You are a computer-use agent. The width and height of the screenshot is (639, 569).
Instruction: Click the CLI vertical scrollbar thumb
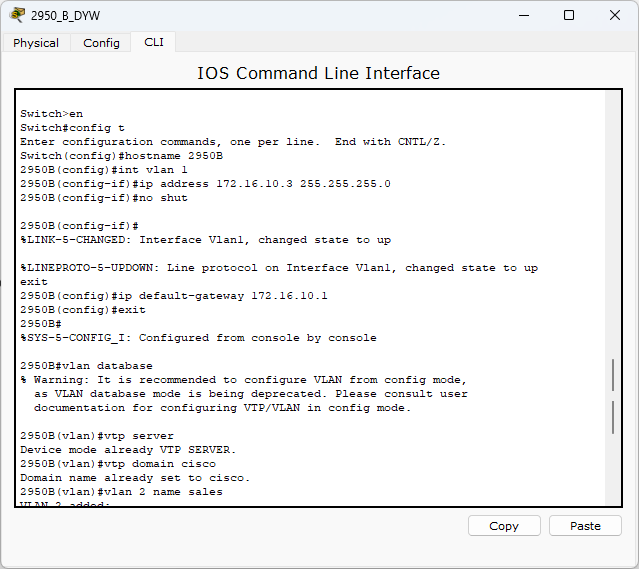click(613, 396)
